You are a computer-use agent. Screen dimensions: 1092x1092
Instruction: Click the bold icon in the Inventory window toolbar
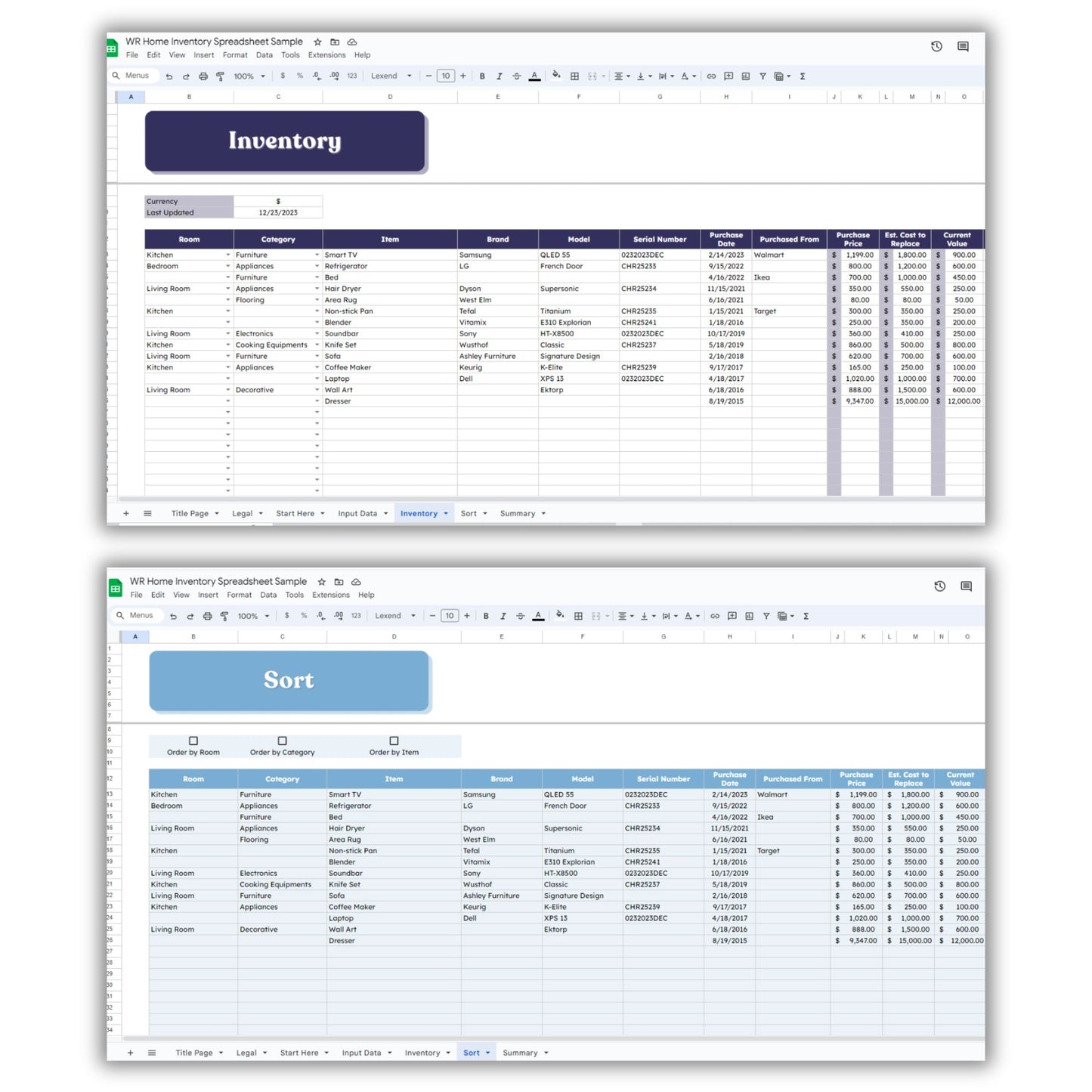[x=482, y=76]
